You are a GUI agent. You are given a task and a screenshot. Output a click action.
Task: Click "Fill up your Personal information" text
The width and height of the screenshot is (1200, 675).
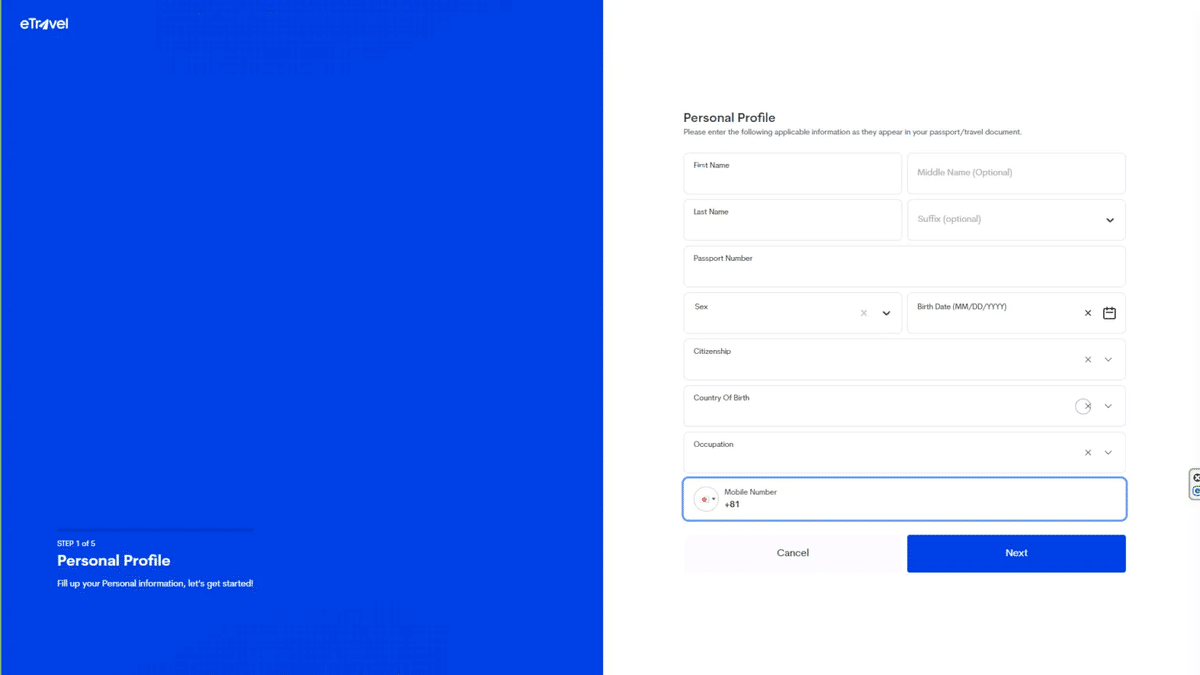pyautogui.click(x=155, y=583)
